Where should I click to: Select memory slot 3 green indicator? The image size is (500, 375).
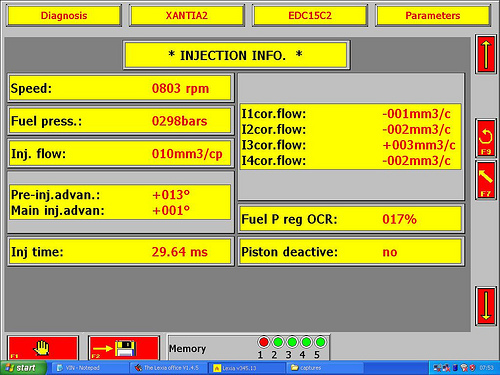tap(292, 342)
